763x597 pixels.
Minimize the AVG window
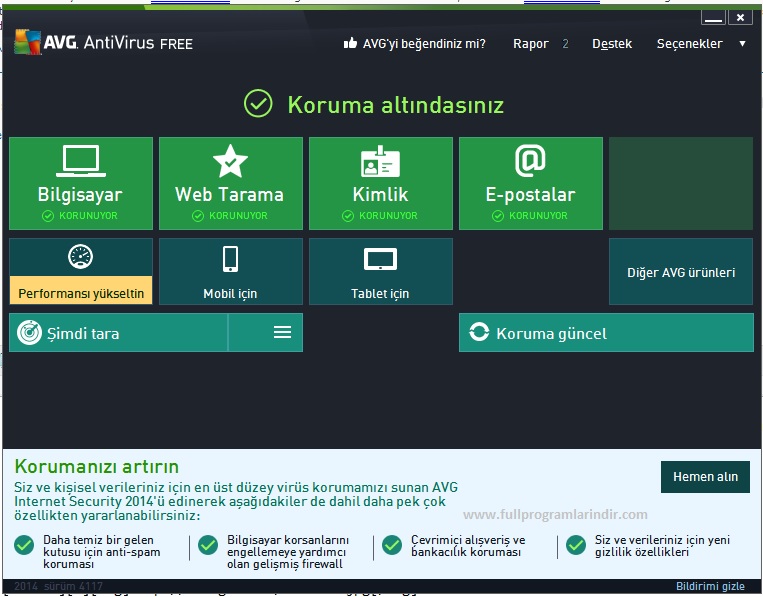[713, 18]
